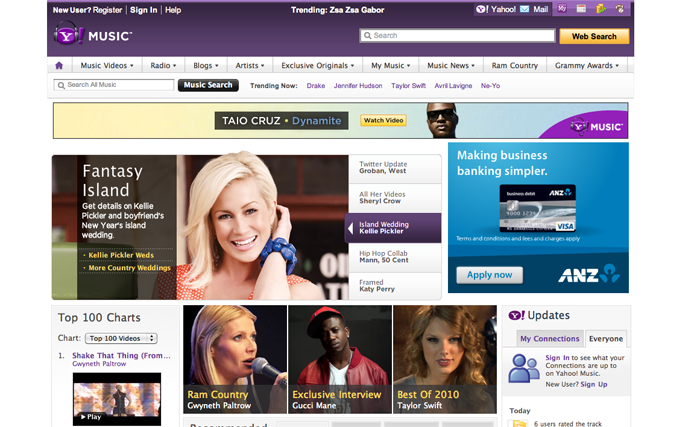Click the Fantasy Island headline

tap(112, 180)
